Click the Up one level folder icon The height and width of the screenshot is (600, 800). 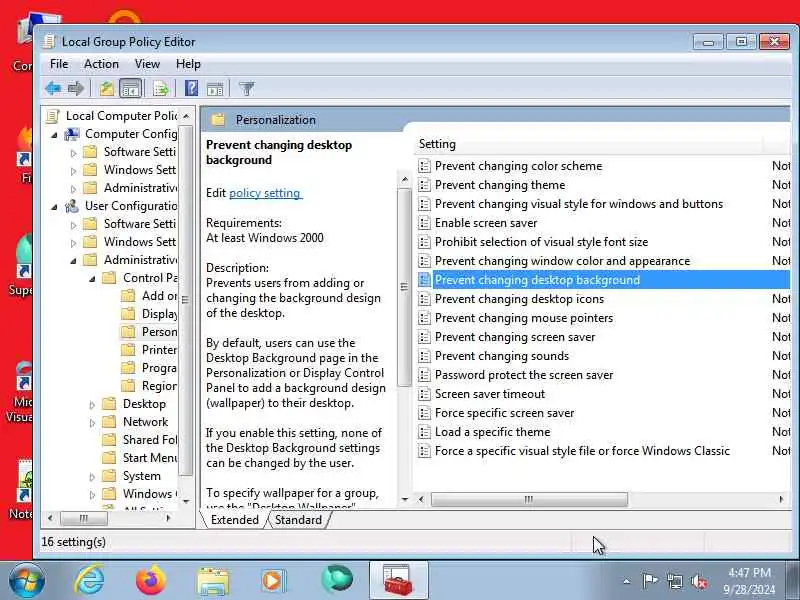click(x=107, y=88)
